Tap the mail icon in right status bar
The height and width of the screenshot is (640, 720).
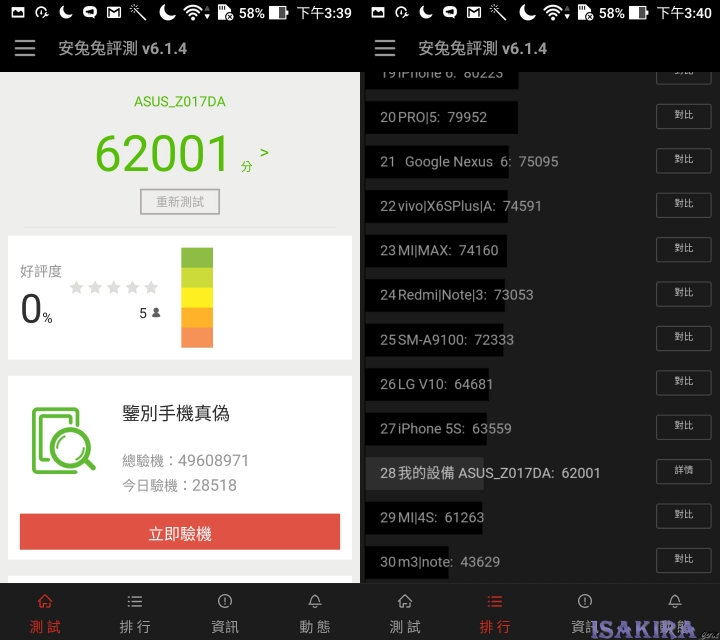(x=474, y=12)
